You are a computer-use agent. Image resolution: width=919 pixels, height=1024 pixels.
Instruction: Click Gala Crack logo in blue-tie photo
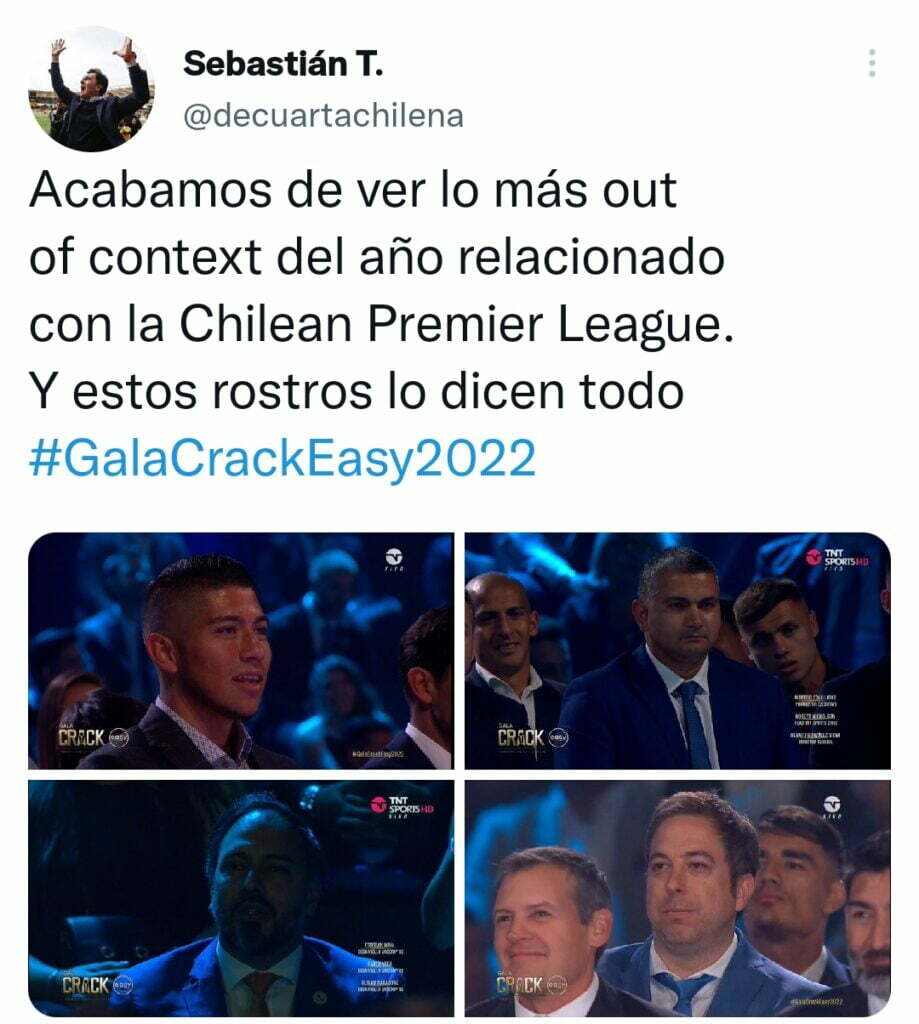(x=532, y=737)
